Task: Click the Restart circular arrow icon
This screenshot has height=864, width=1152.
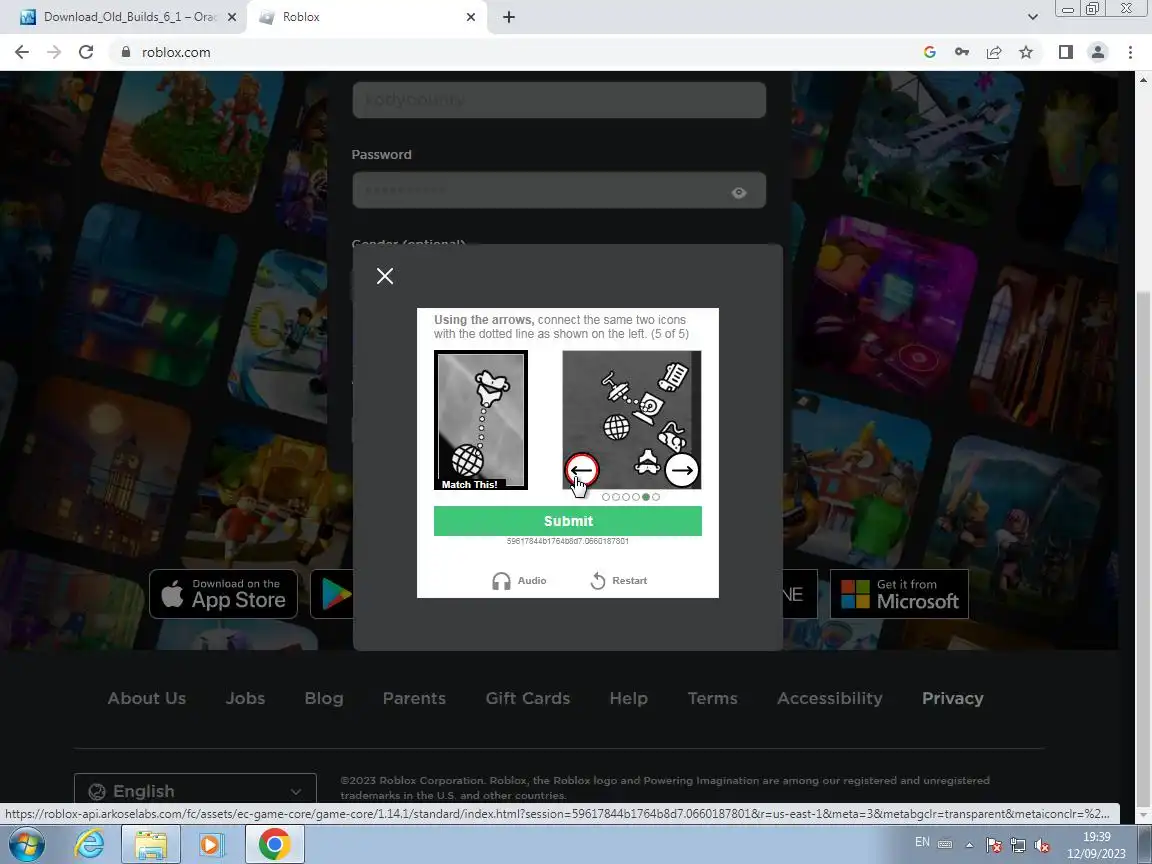Action: coord(598,581)
